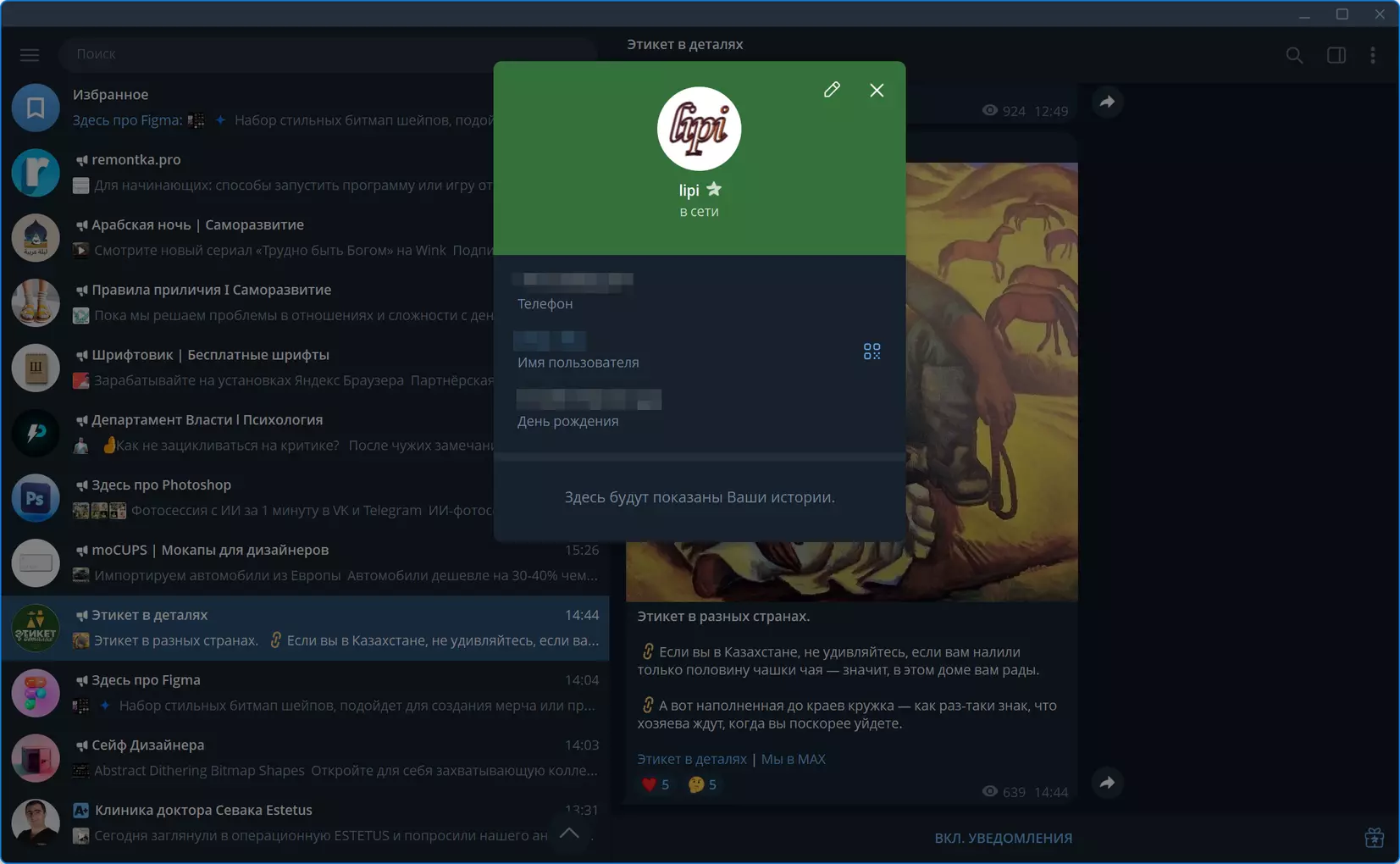Forward the post sent at 14:44
This screenshot has height=864, width=1400.
point(1107,783)
